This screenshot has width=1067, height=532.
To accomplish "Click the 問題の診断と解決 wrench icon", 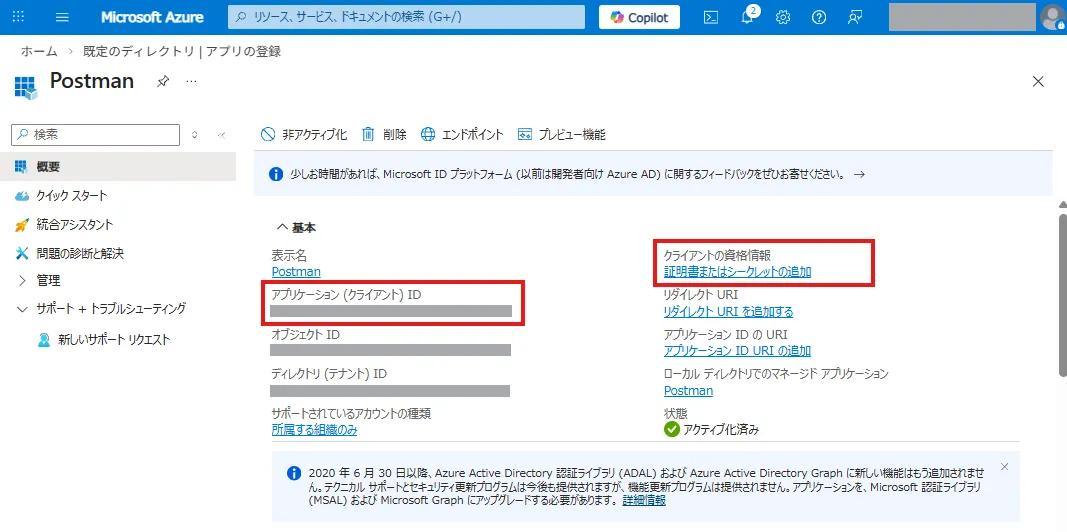I will coord(21,253).
